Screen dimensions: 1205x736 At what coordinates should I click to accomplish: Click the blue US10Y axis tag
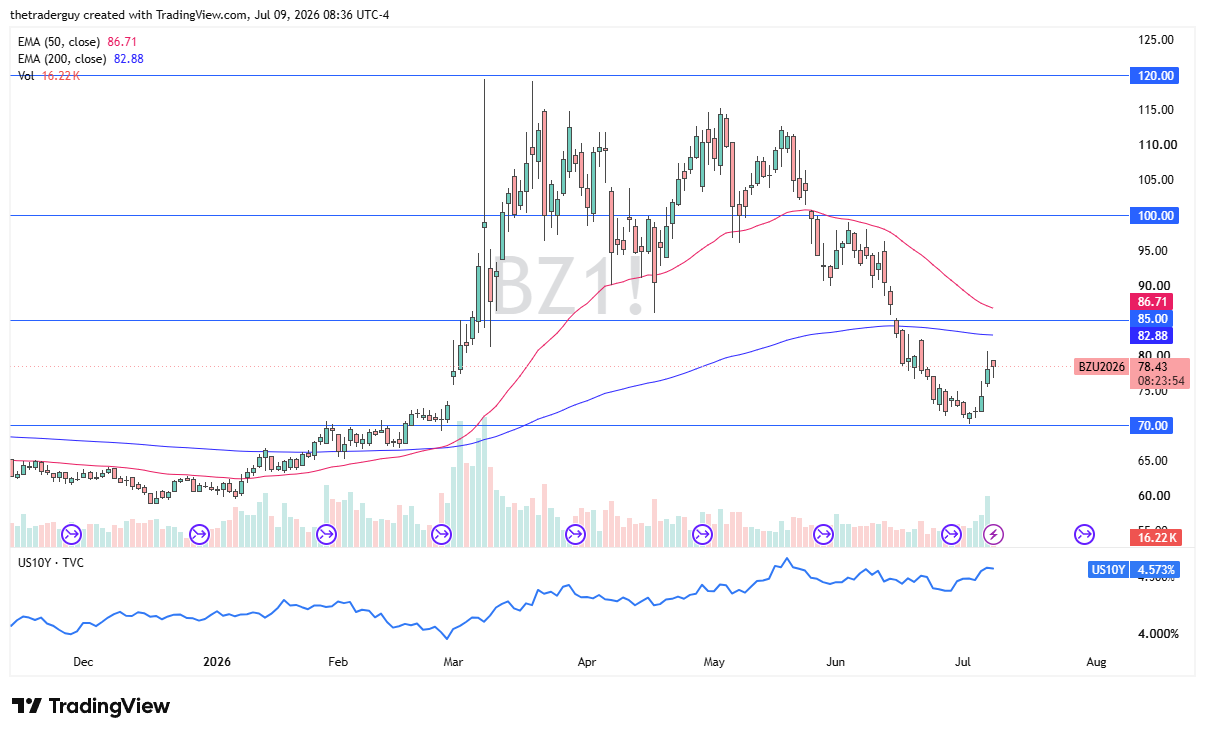pos(1108,570)
